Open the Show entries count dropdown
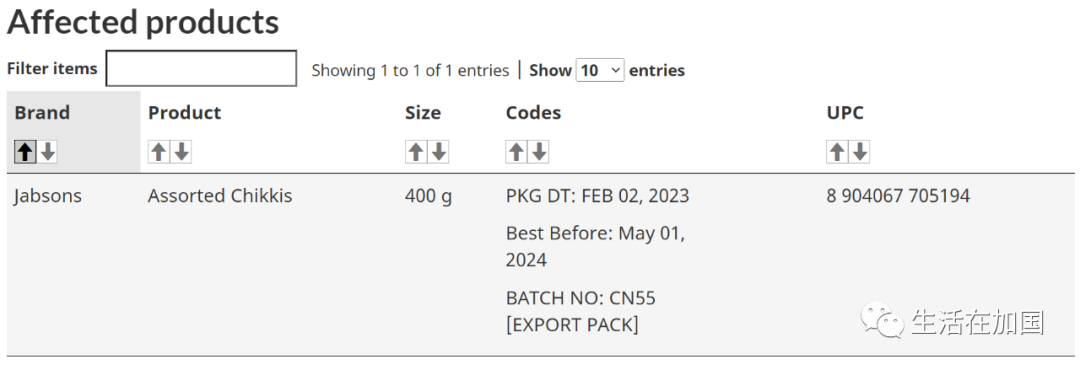 click(x=600, y=70)
